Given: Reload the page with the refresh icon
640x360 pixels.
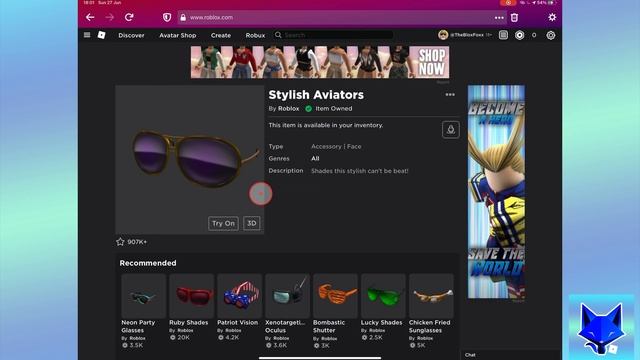Looking at the screenshot, I should tap(129, 17).
